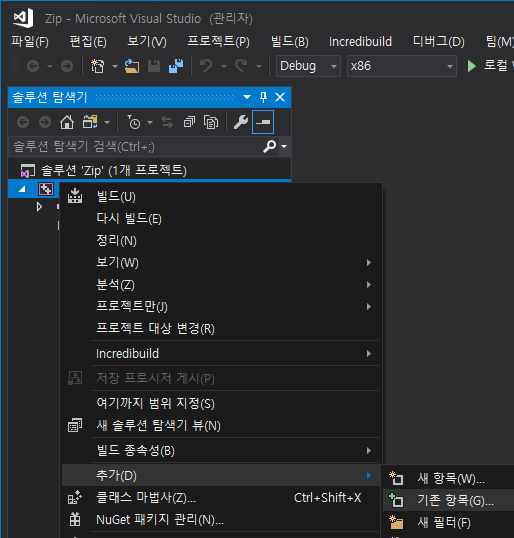Open the 프로젝트(P) menu
Screen dimensions: 514x538
[x=218, y=42]
